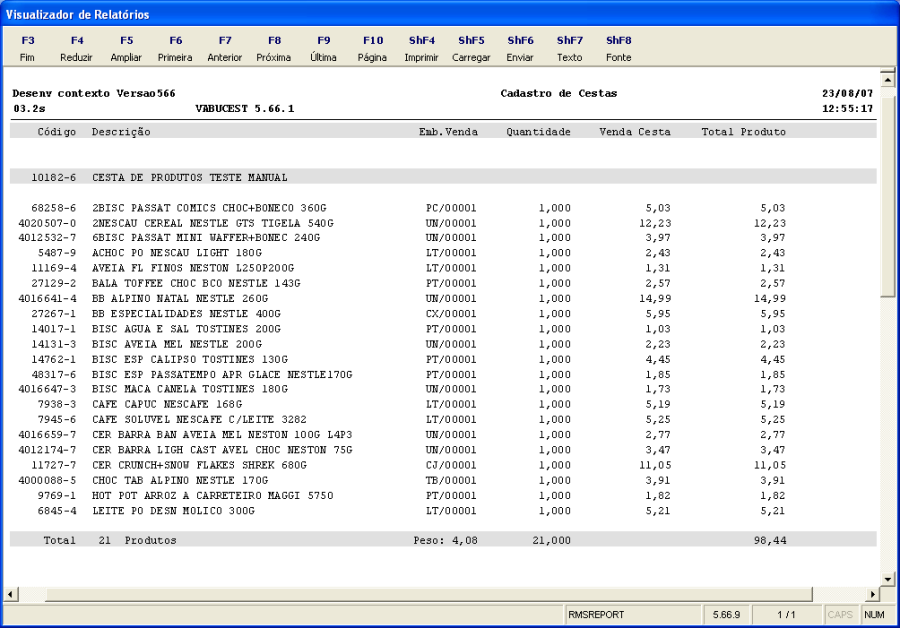Click row BISC ESP CALIPSO TOSTINES 130G
Screen dimensions: 900x628
pyautogui.click(x=402, y=359)
